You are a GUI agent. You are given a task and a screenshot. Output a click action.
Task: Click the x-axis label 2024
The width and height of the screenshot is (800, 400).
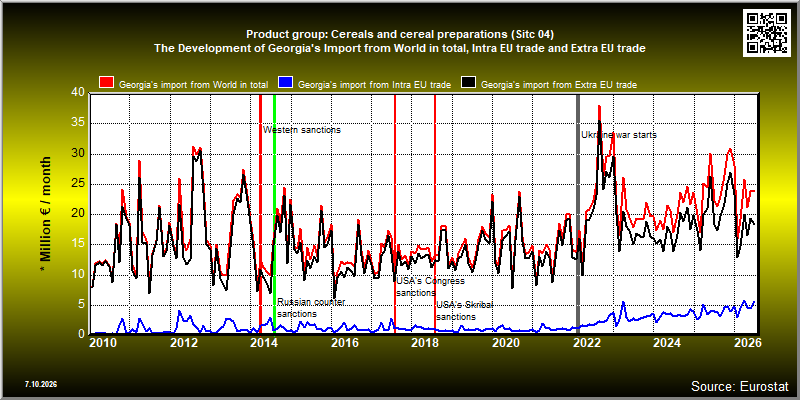(667, 342)
